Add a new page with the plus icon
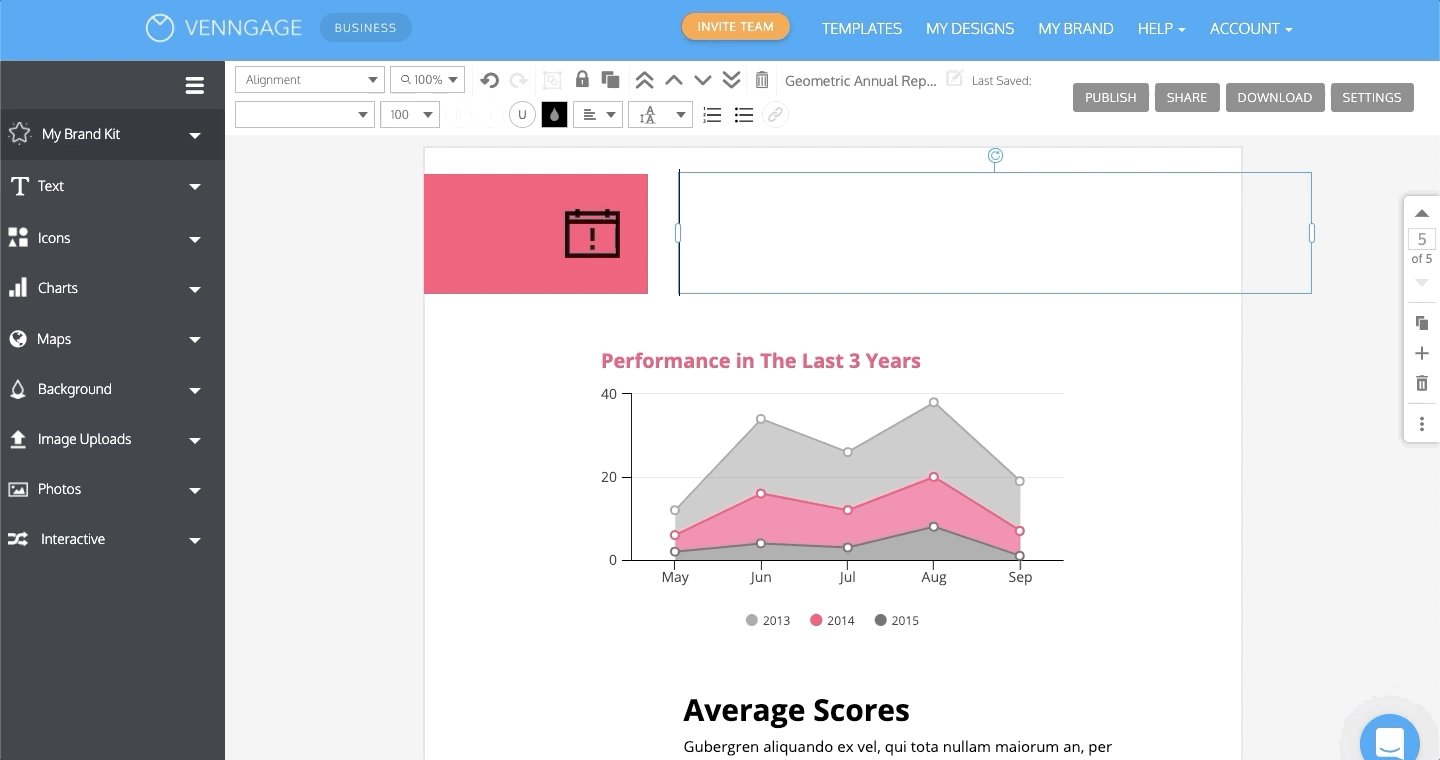This screenshot has height=760, width=1440. coord(1421,353)
